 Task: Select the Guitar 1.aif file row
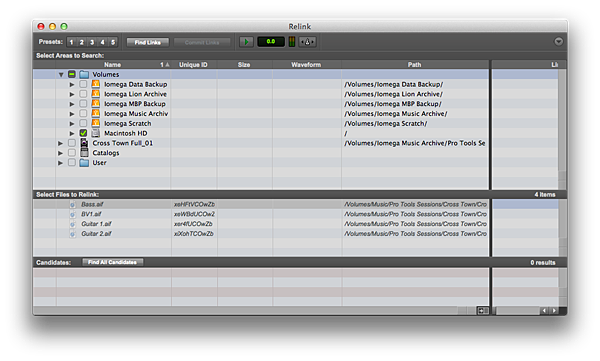261,224
